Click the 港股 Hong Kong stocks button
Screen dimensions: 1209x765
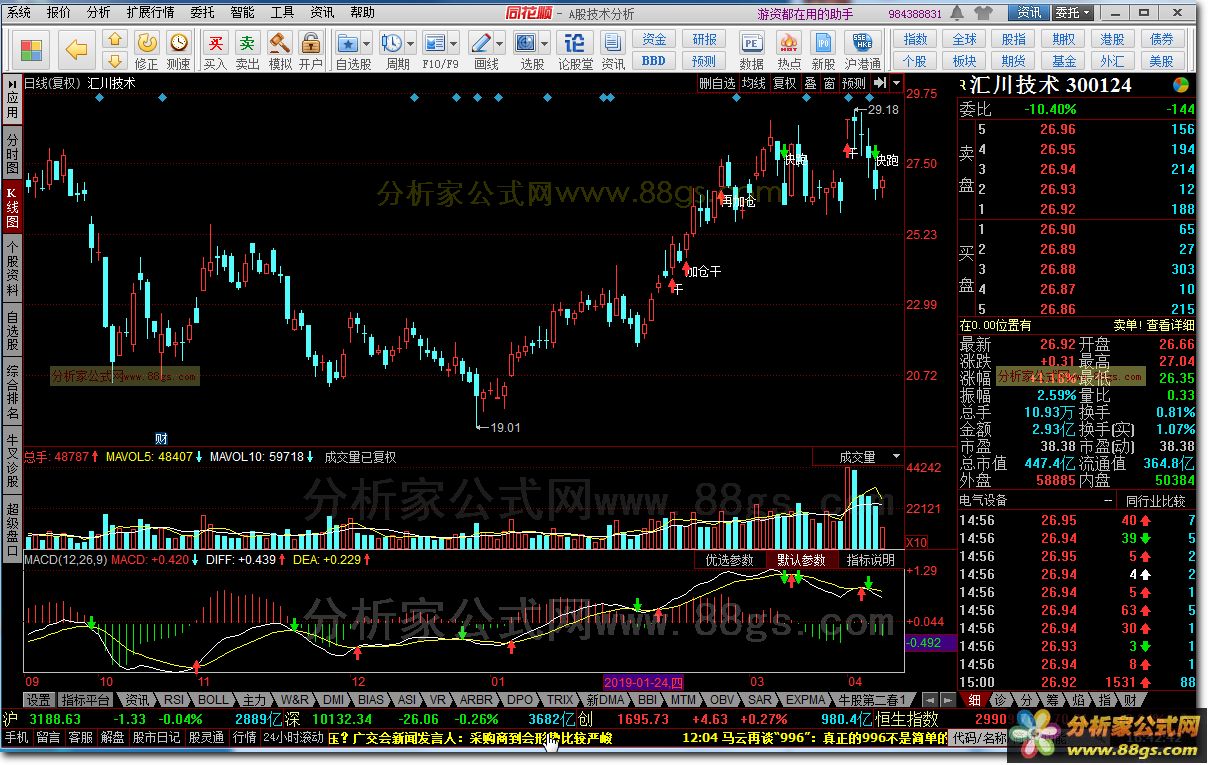point(1112,40)
